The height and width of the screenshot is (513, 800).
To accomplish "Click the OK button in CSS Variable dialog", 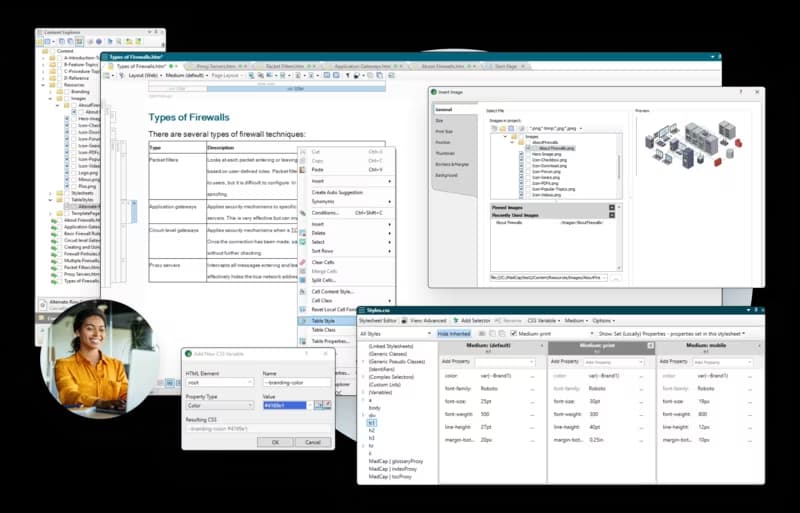I will click(x=275, y=442).
